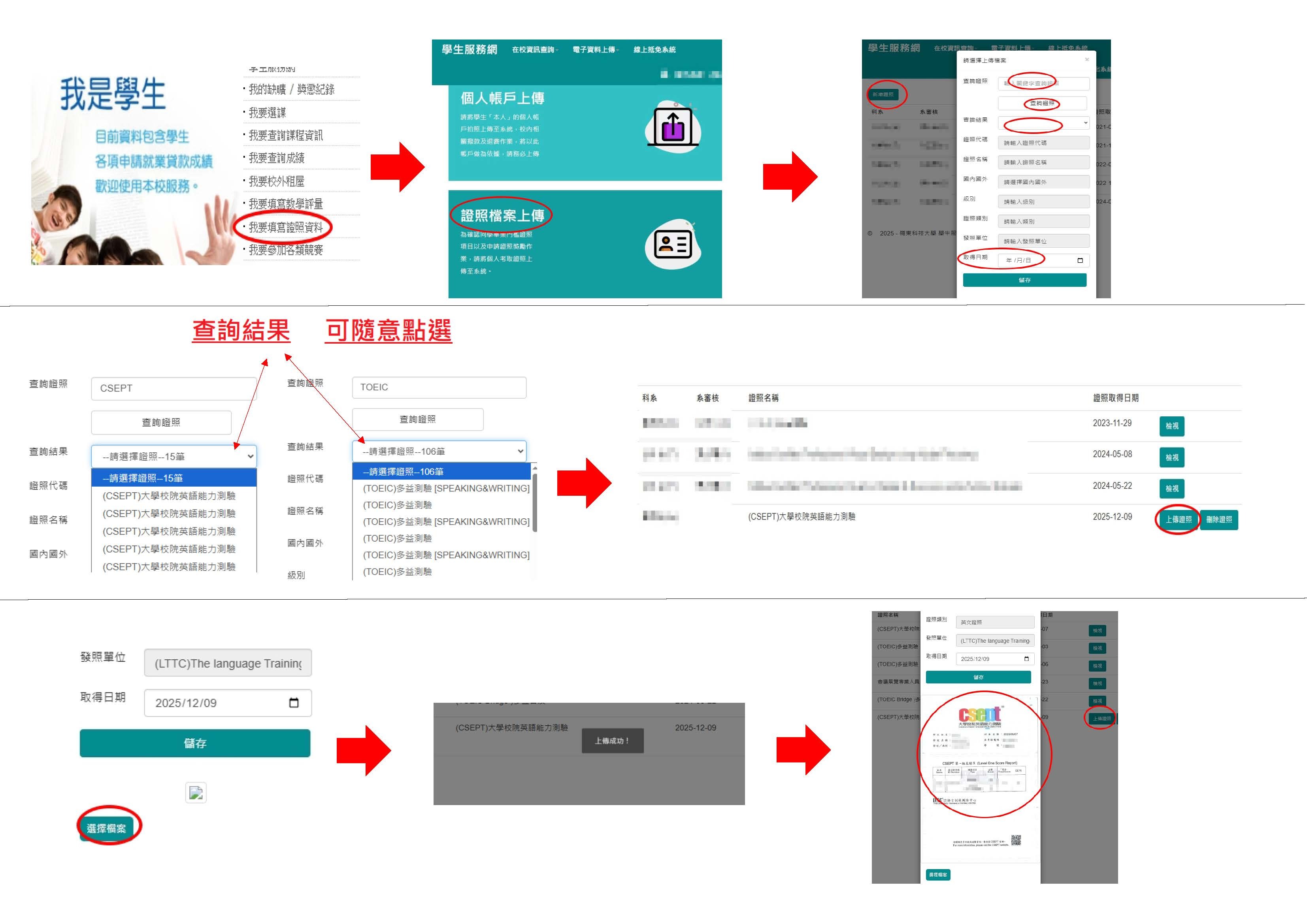
Task: Click the 上傳證照 button for the CSEPT row
Action: [1178, 519]
